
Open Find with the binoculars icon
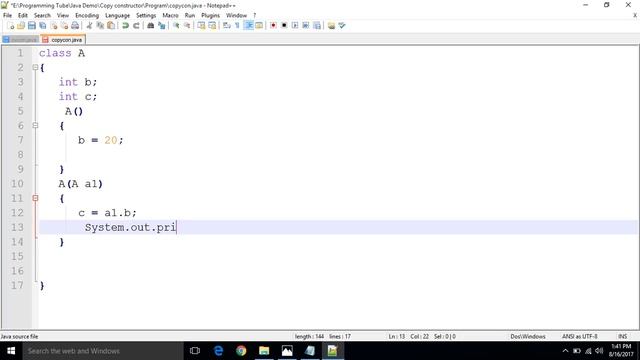point(151,26)
